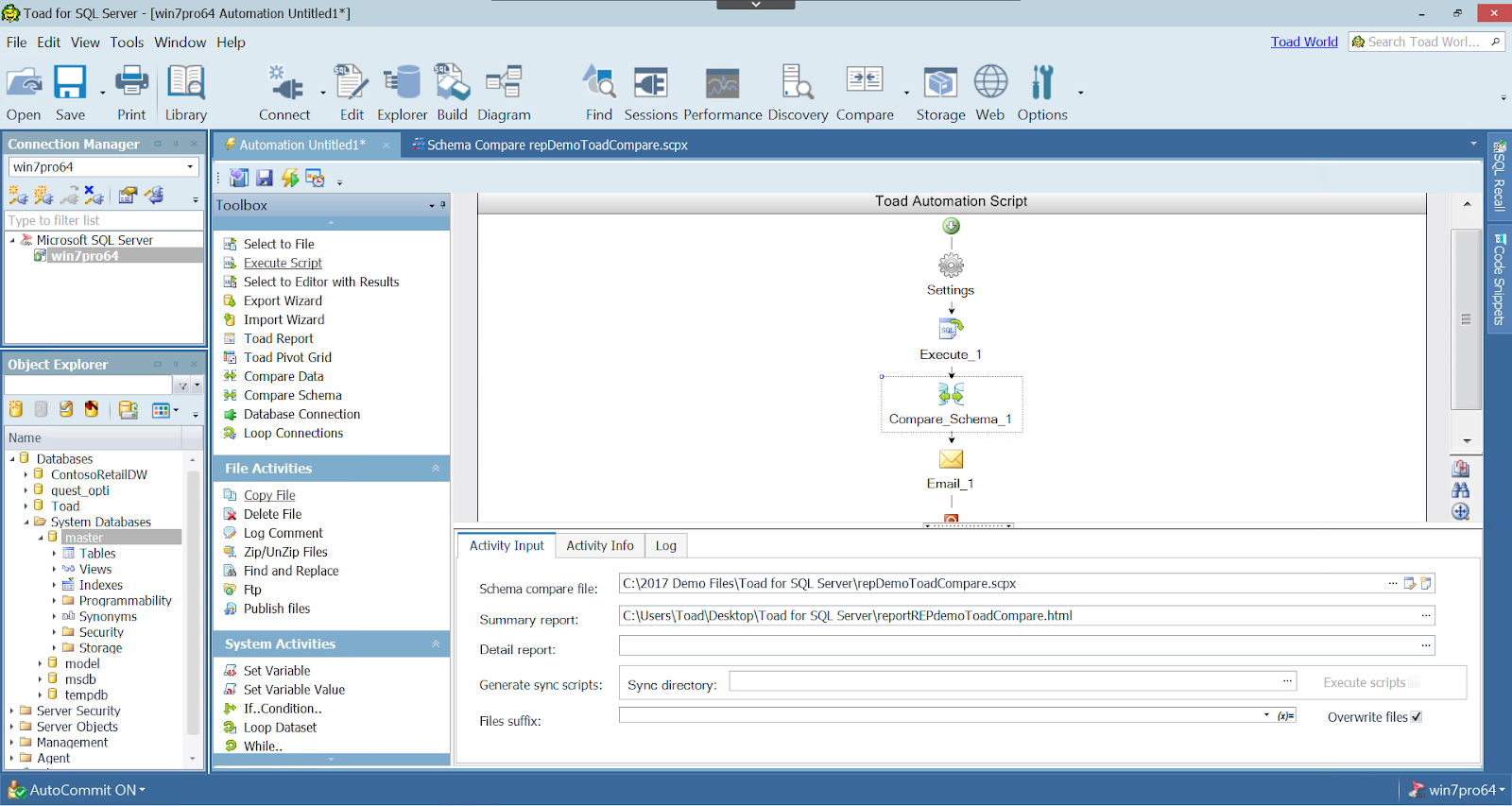Toggle the Overwrite files checkbox
The image size is (1512, 806).
(1416, 717)
